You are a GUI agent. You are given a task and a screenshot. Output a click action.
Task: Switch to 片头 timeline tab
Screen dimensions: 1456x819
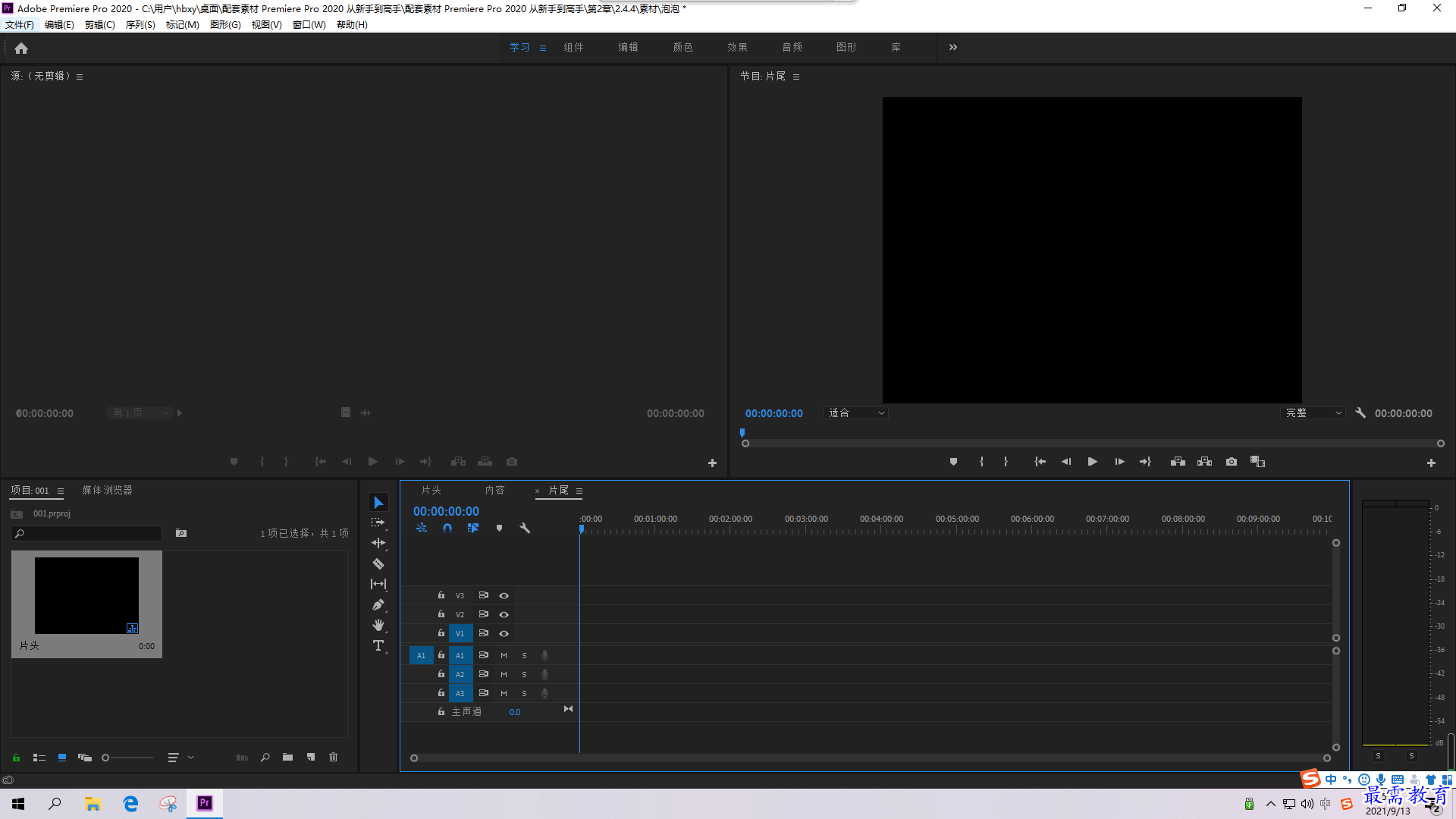pyautogui.click(x=431, y=491)
